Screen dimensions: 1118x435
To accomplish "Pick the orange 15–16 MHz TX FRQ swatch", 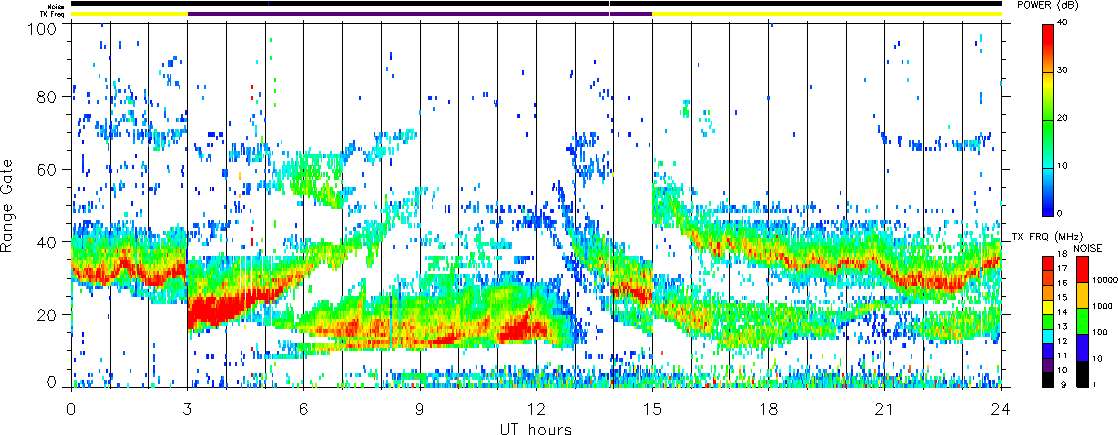I will 1047,290.
